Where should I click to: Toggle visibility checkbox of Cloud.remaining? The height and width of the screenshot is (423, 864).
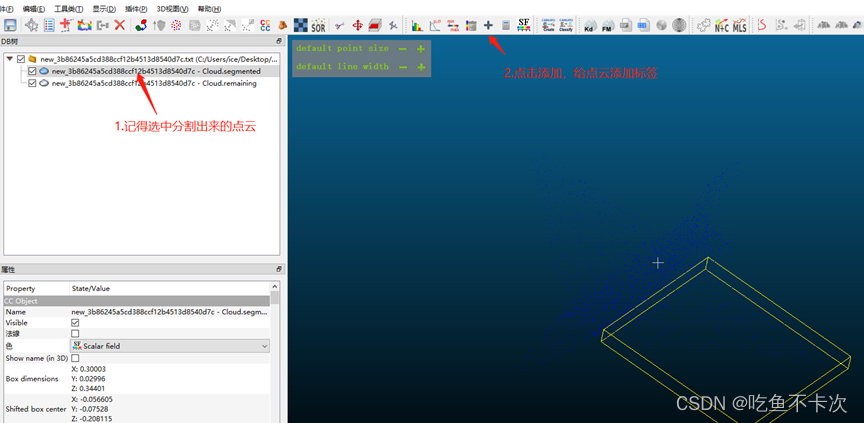pyautogui.click(x=32, y=83)
